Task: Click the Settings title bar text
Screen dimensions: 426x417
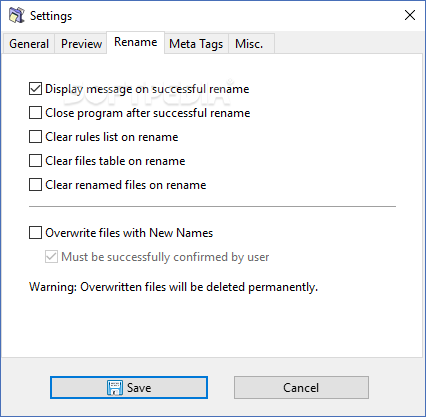Action: click(x=51, y=16)
